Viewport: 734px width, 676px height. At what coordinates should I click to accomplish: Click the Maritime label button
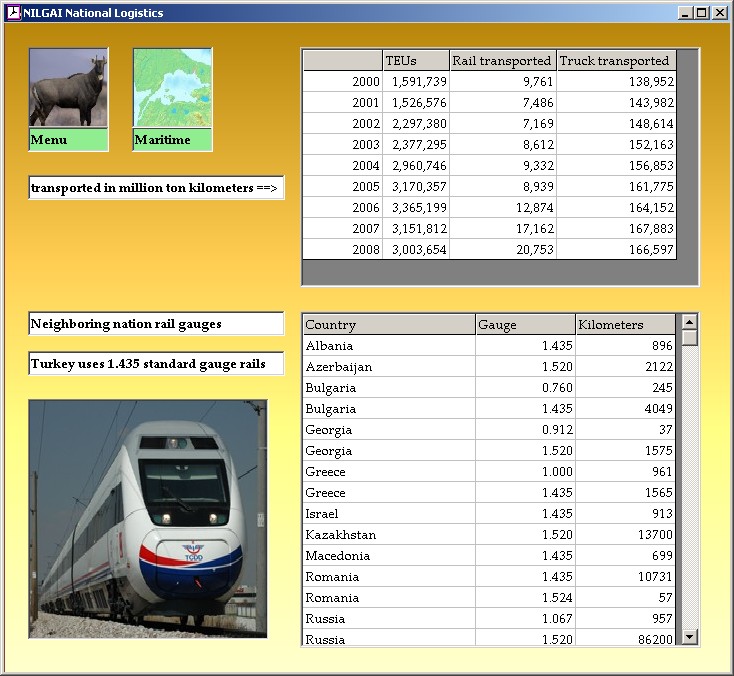tap(172, 140)
